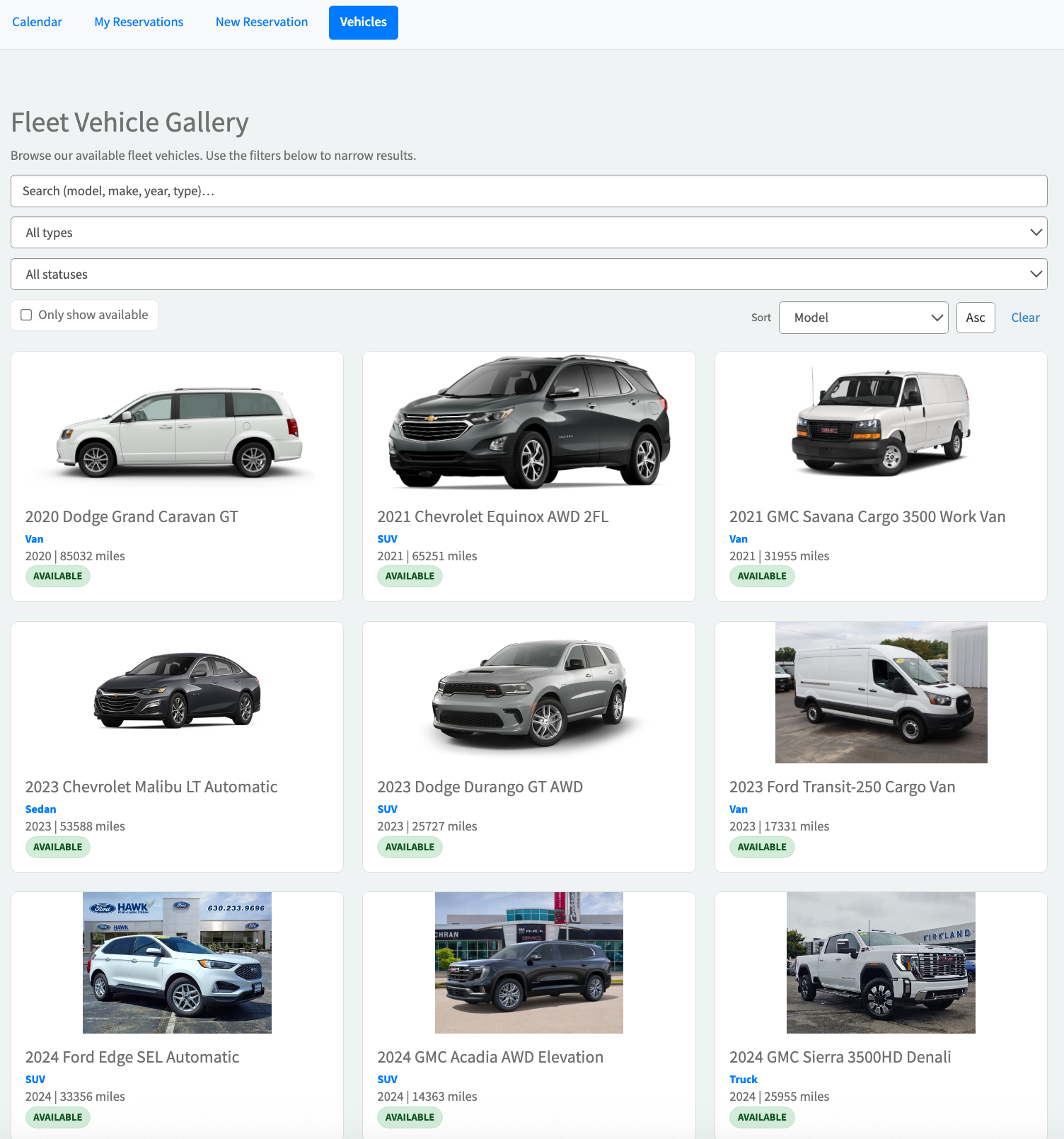Select the Ford Edge SEL photo
Viewport: 1064px width, 1139px height.
[x=178, y=963]
